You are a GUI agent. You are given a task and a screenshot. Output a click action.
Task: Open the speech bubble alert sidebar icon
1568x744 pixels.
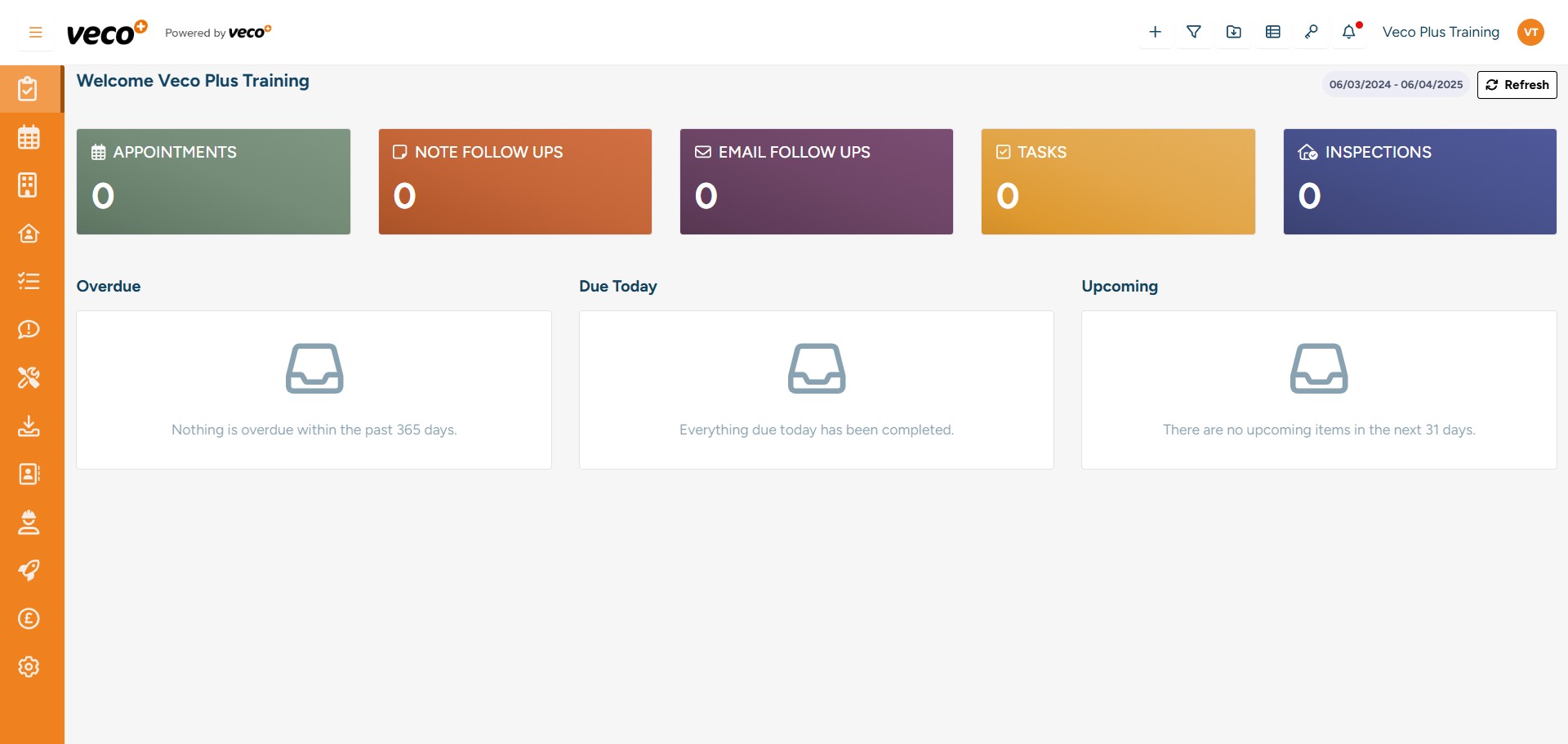click(x=29, y=329)
